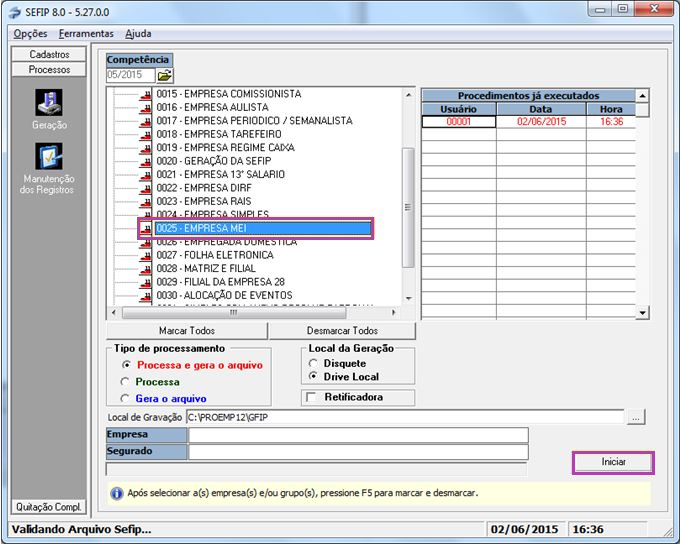Open Manutenção dos Registros icon

point(49,158)
